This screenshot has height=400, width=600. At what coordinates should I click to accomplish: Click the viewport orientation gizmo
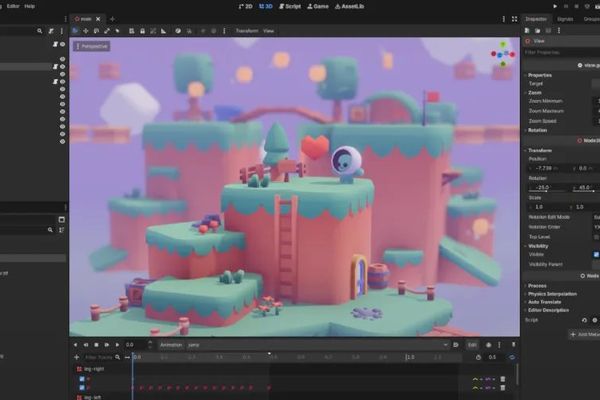504,54
